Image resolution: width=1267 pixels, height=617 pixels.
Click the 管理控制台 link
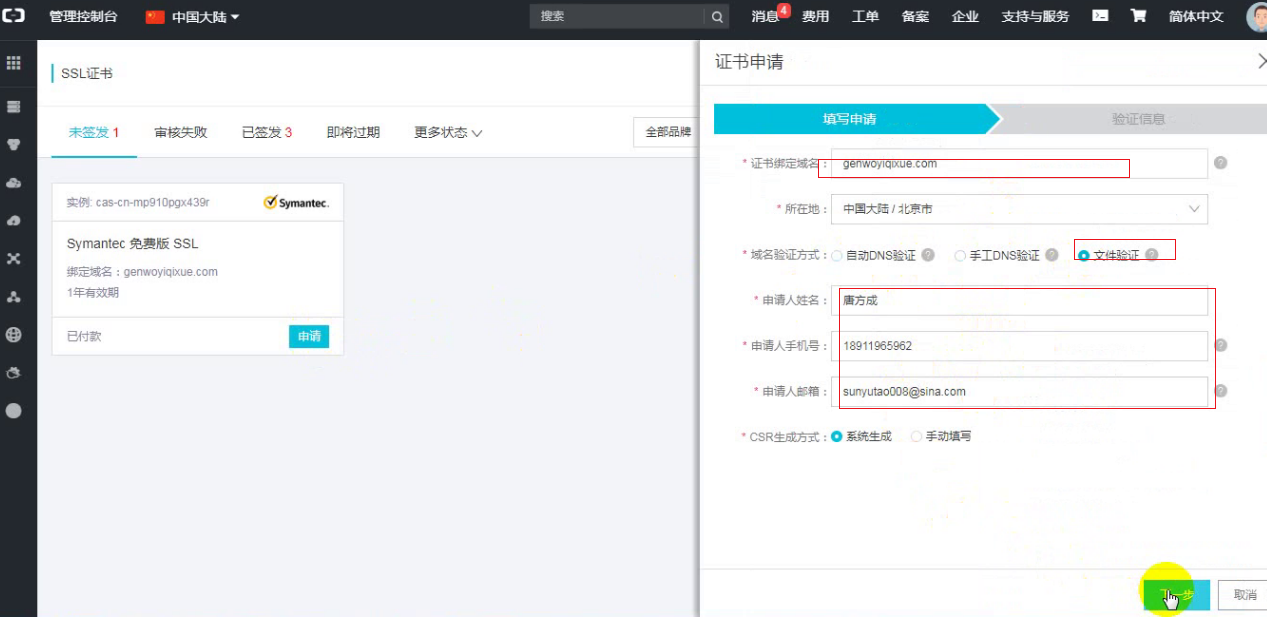(83, 17)
